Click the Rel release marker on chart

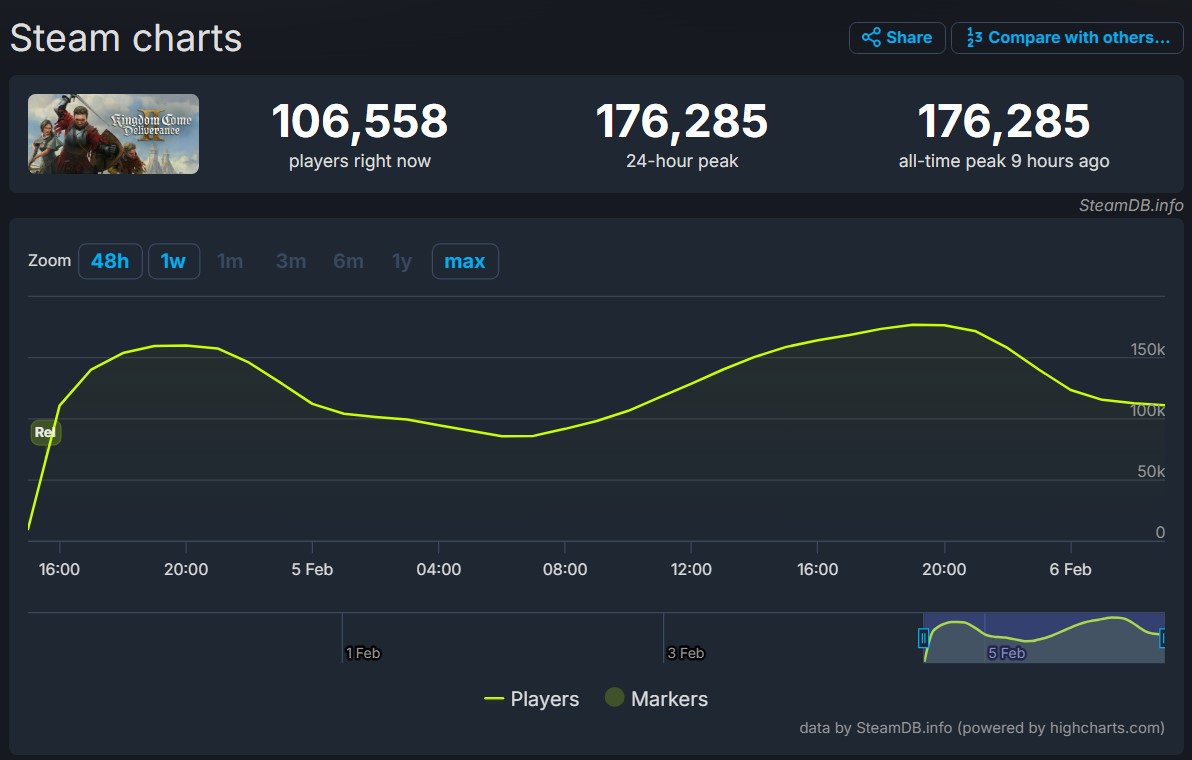pos(46,432)
